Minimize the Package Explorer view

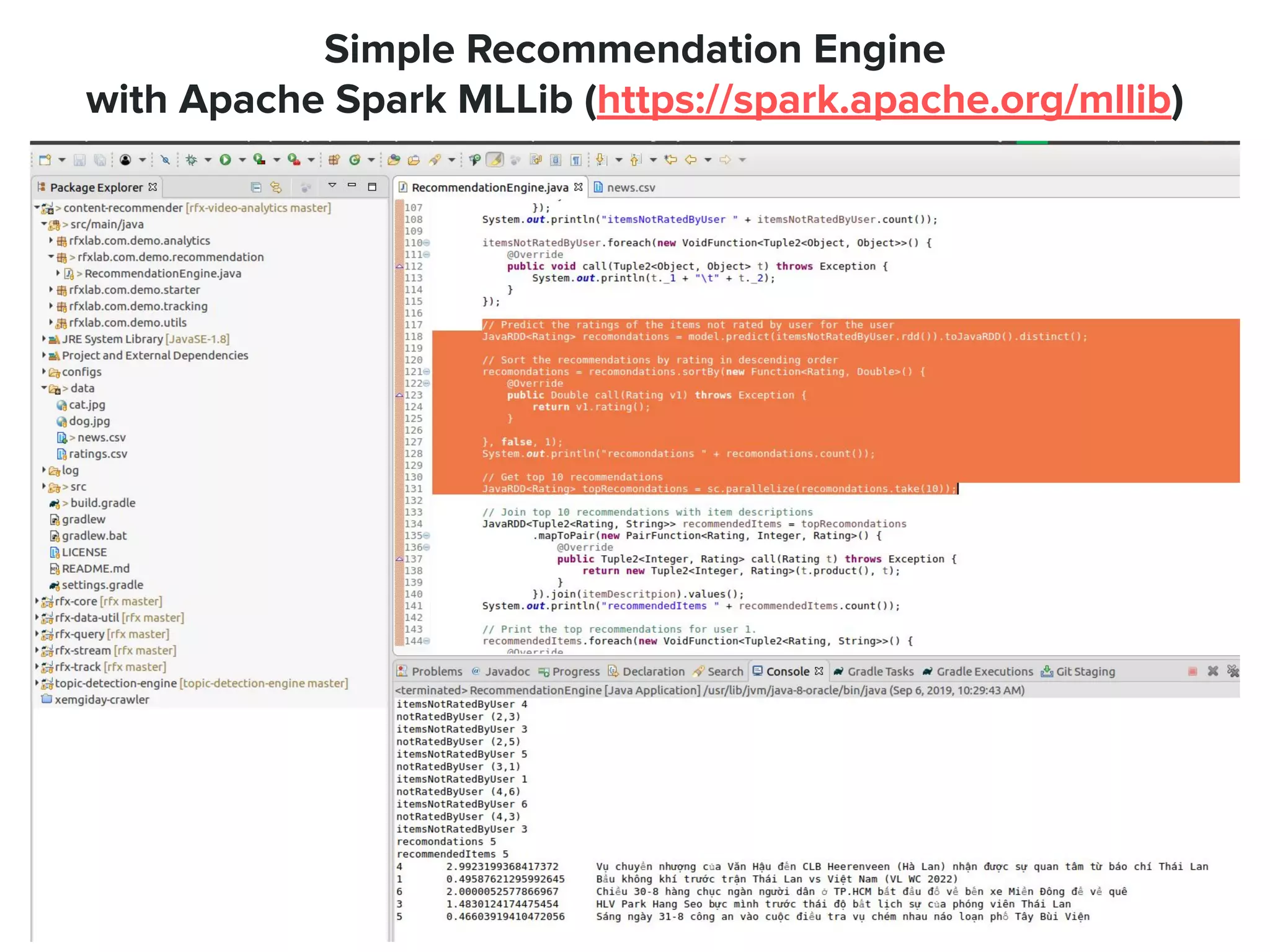[352, 186]
